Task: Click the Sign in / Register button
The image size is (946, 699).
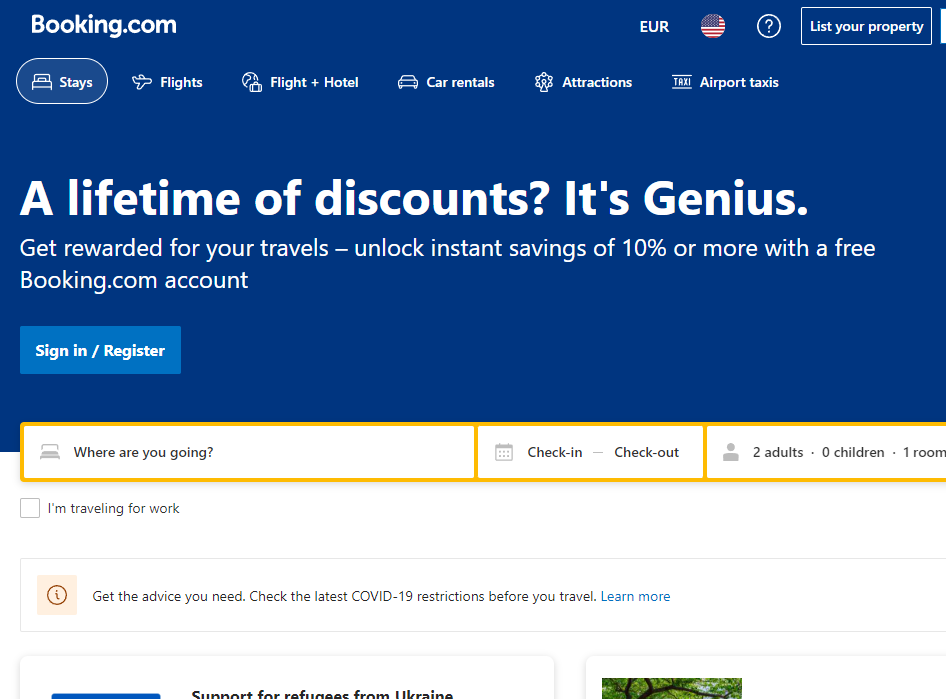Action: 100,350
